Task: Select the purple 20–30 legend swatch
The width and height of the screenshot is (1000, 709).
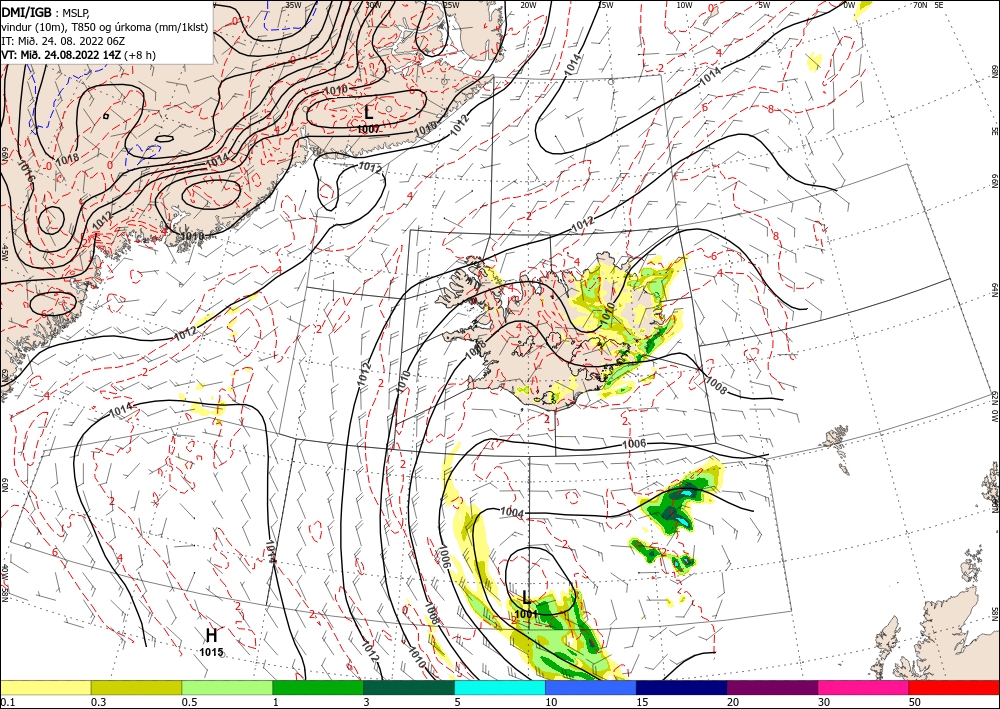Action: pyautogui.click(x=772, y=687)
